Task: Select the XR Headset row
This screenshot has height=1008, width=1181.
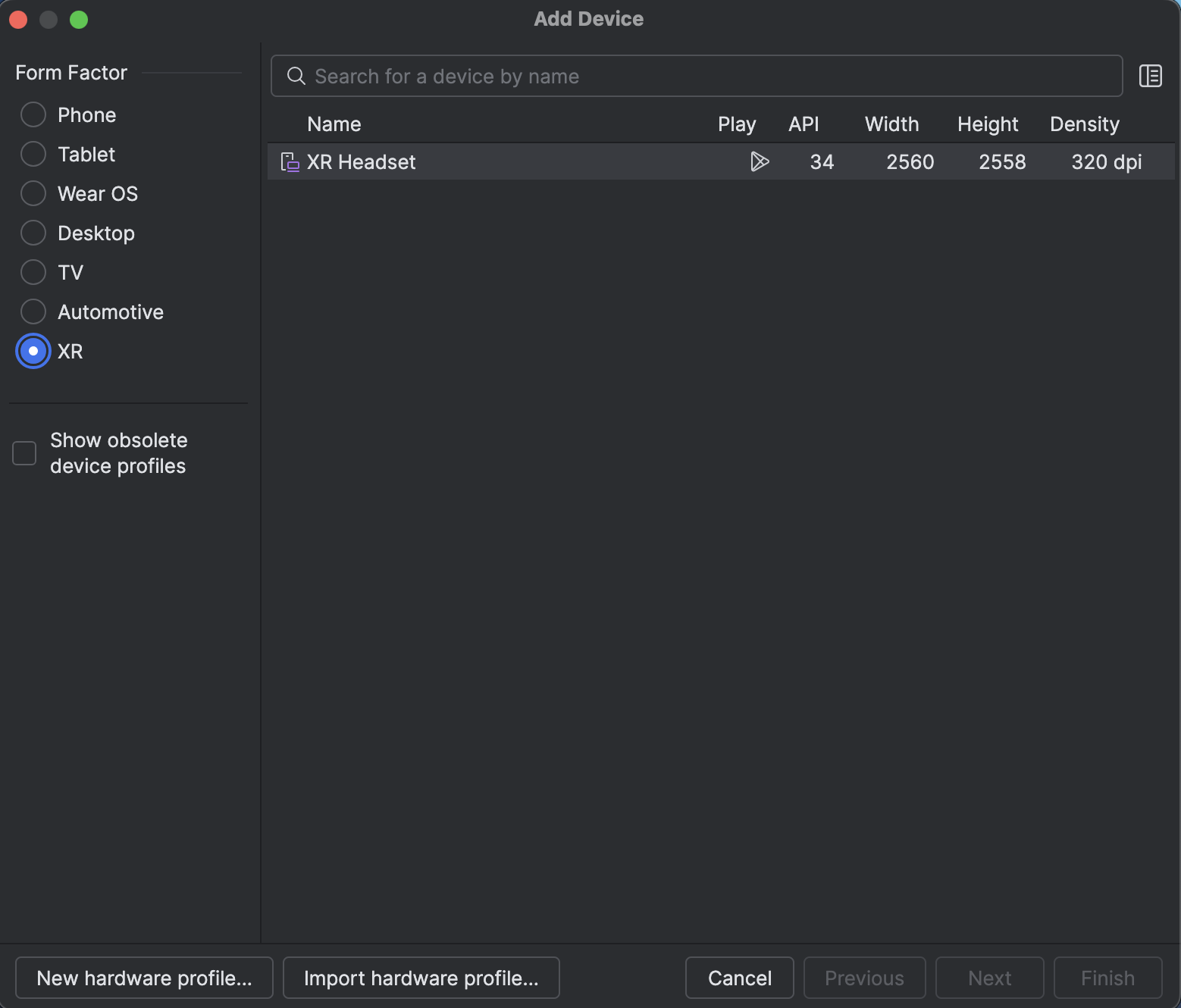Action: tap(531, 161)
